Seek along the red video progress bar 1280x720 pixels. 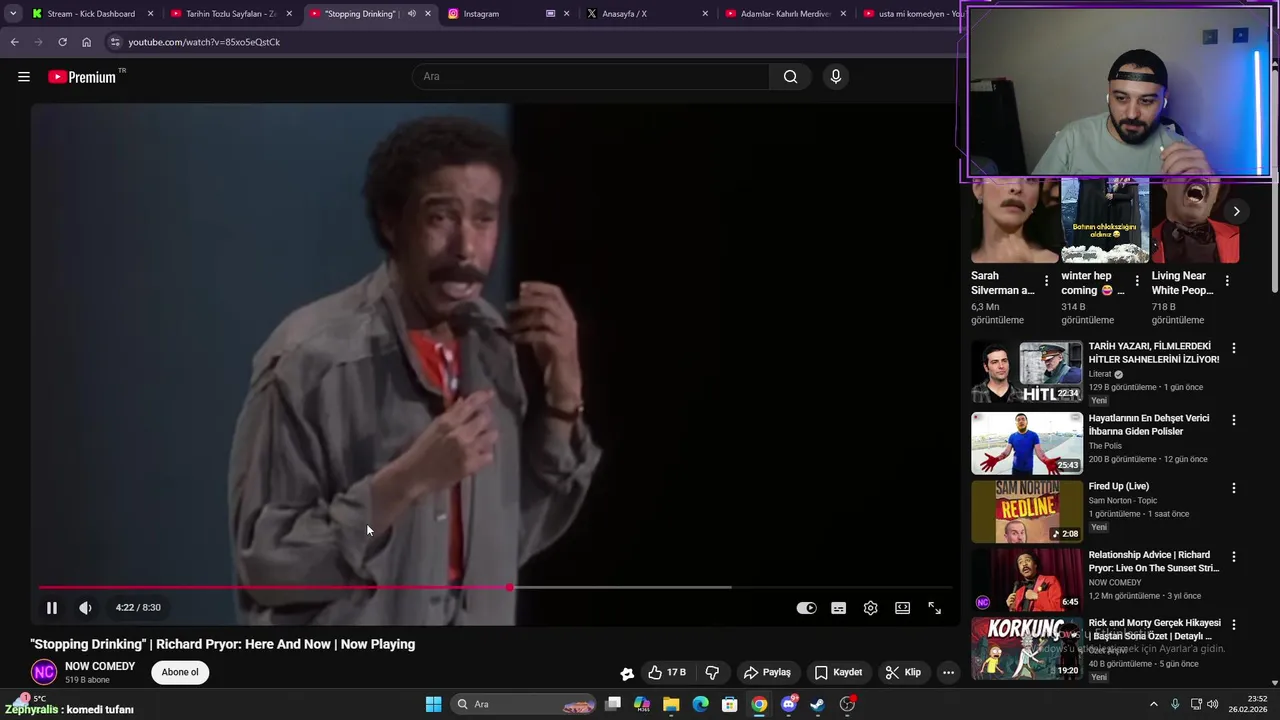pos(495,587)
